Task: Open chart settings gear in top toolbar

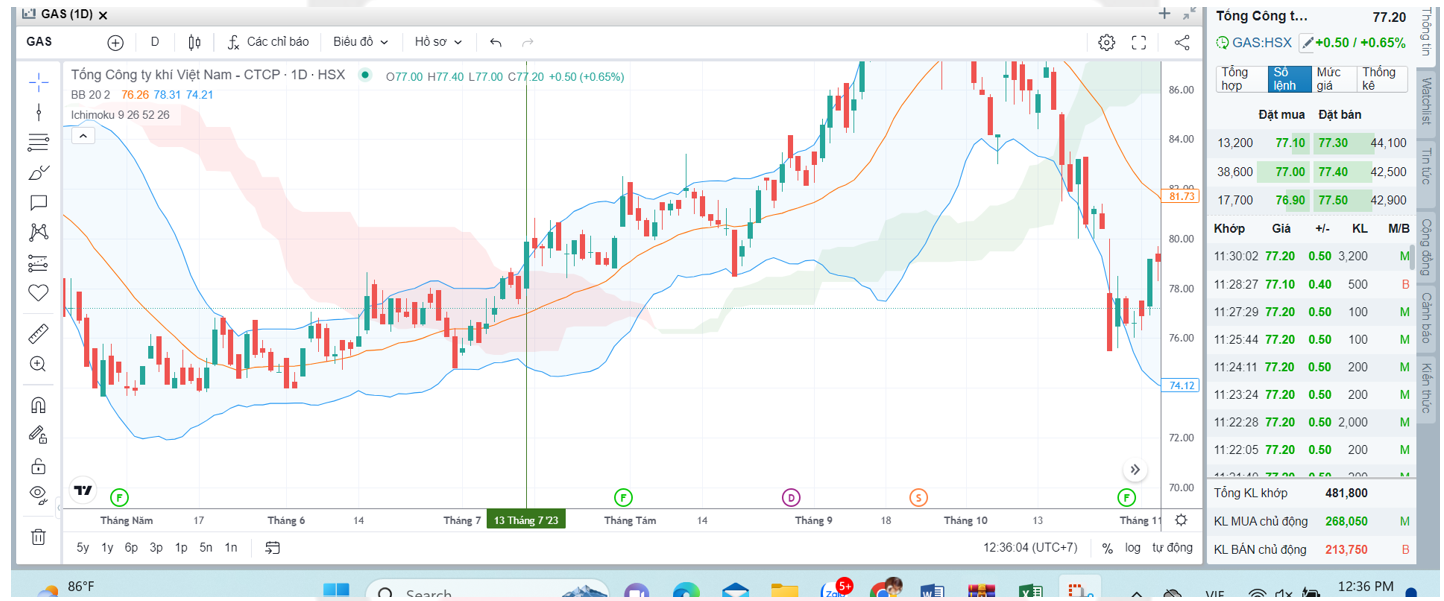Action: (1106, 42)
